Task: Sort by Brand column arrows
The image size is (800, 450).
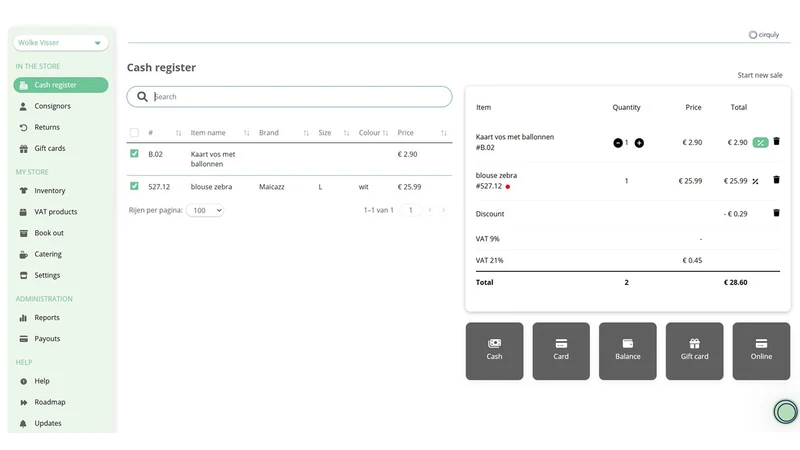Action: pos(306,133)
